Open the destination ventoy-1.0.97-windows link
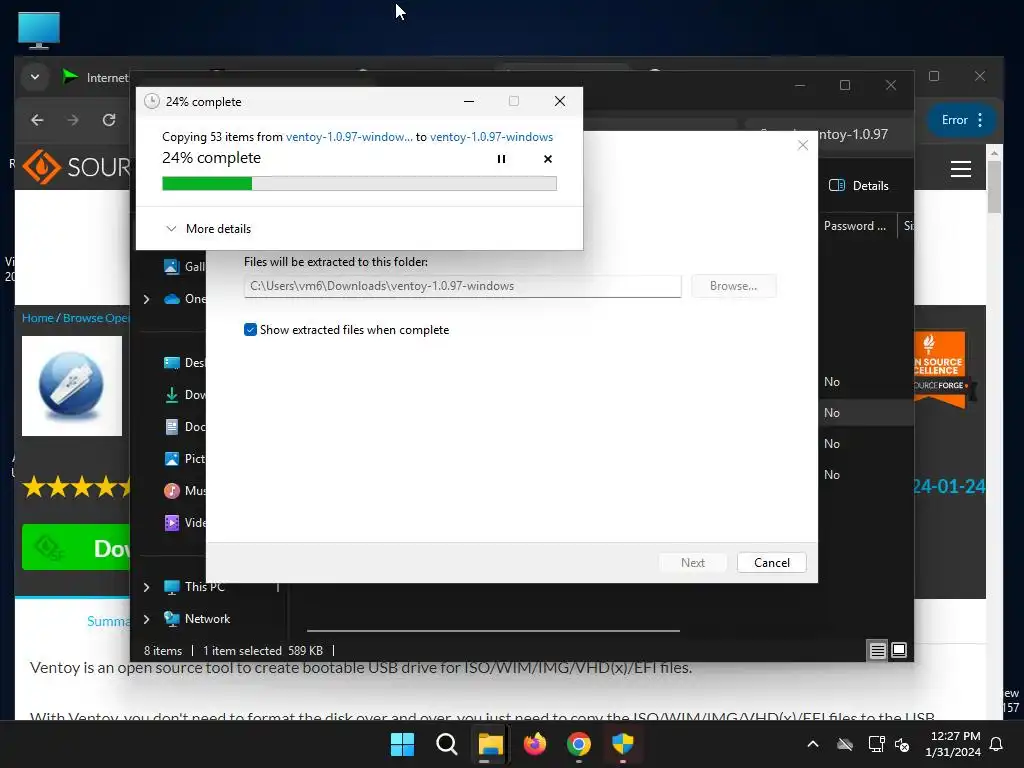Viewport: 1024px width, 768px height. (491, 136)
